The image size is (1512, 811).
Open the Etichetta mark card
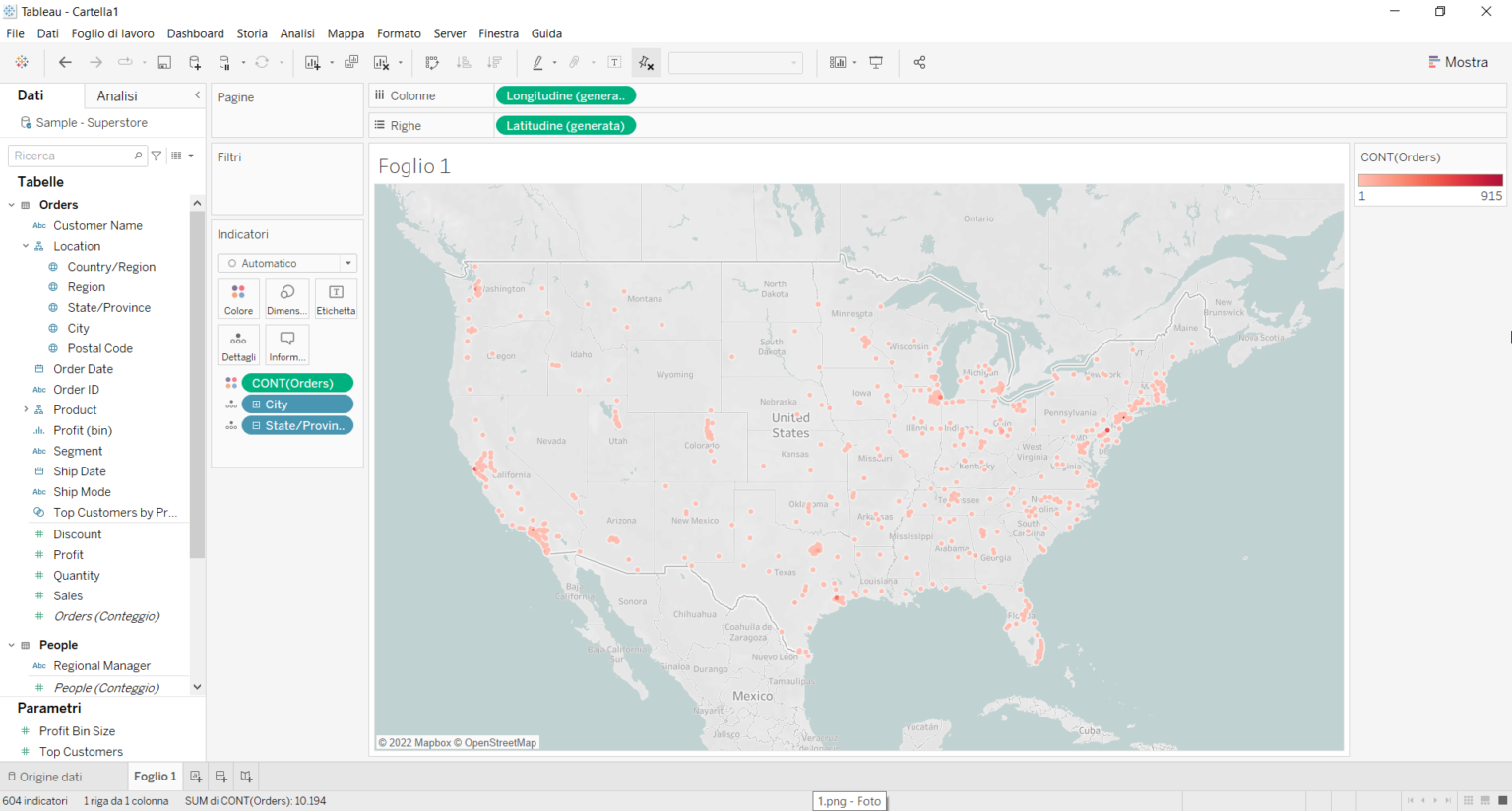(x=335, y=297)
